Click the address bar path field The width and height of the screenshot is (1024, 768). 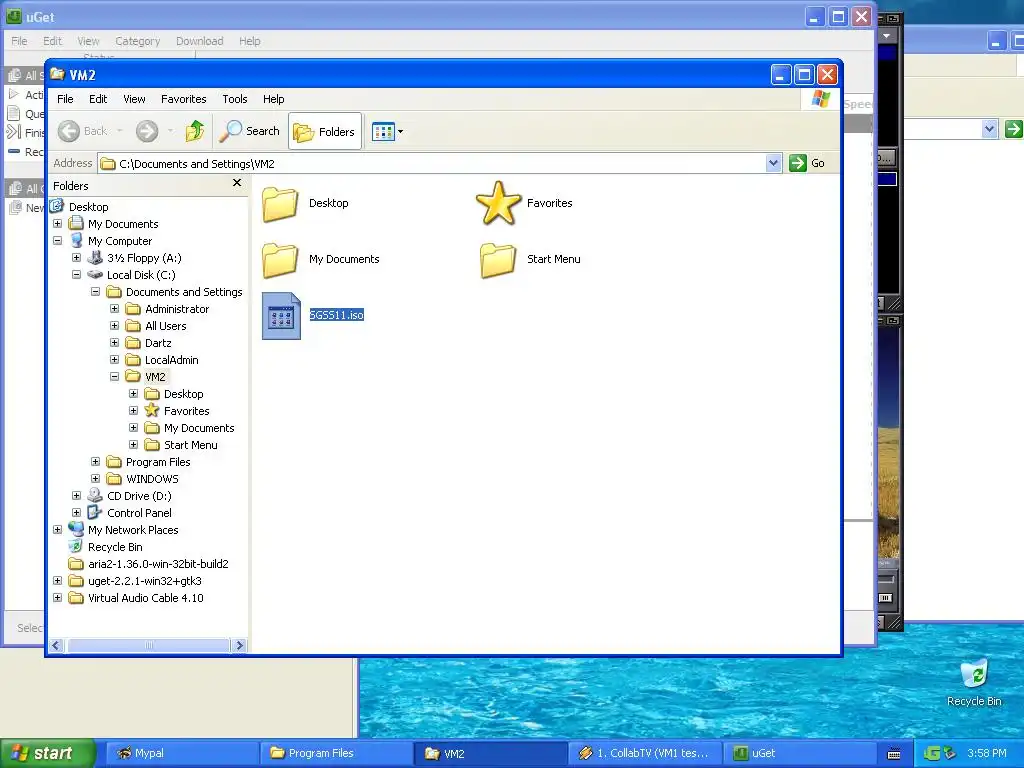pyautogui.click(x=432, y=163)
